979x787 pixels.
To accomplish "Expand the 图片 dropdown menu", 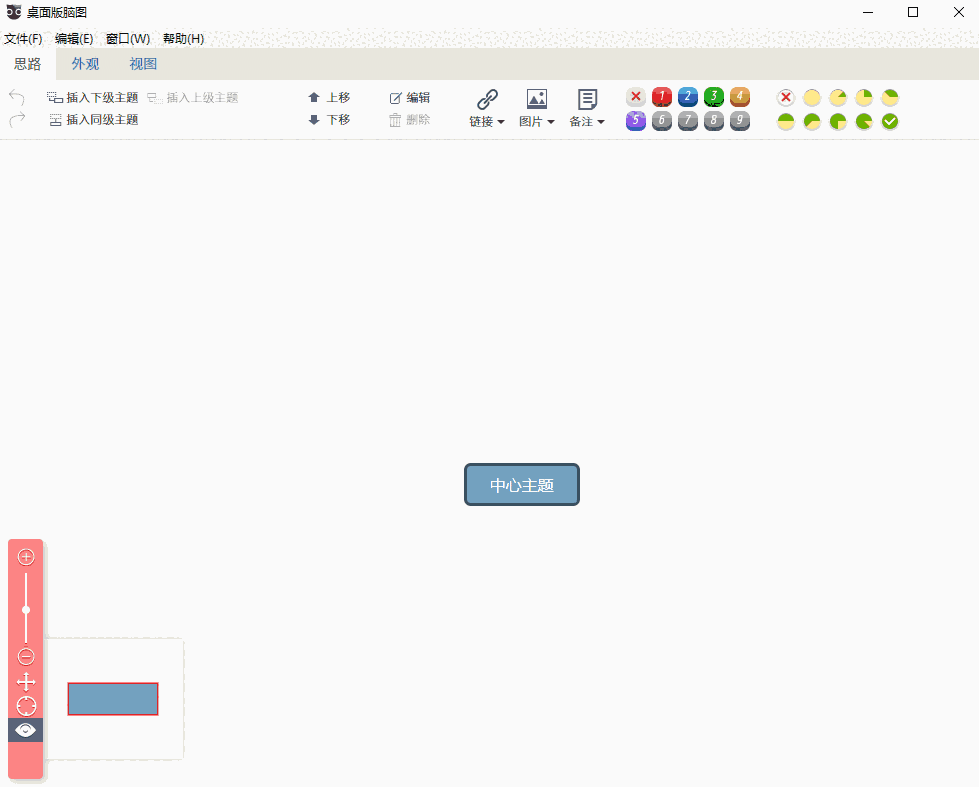I will click(537, 109).
